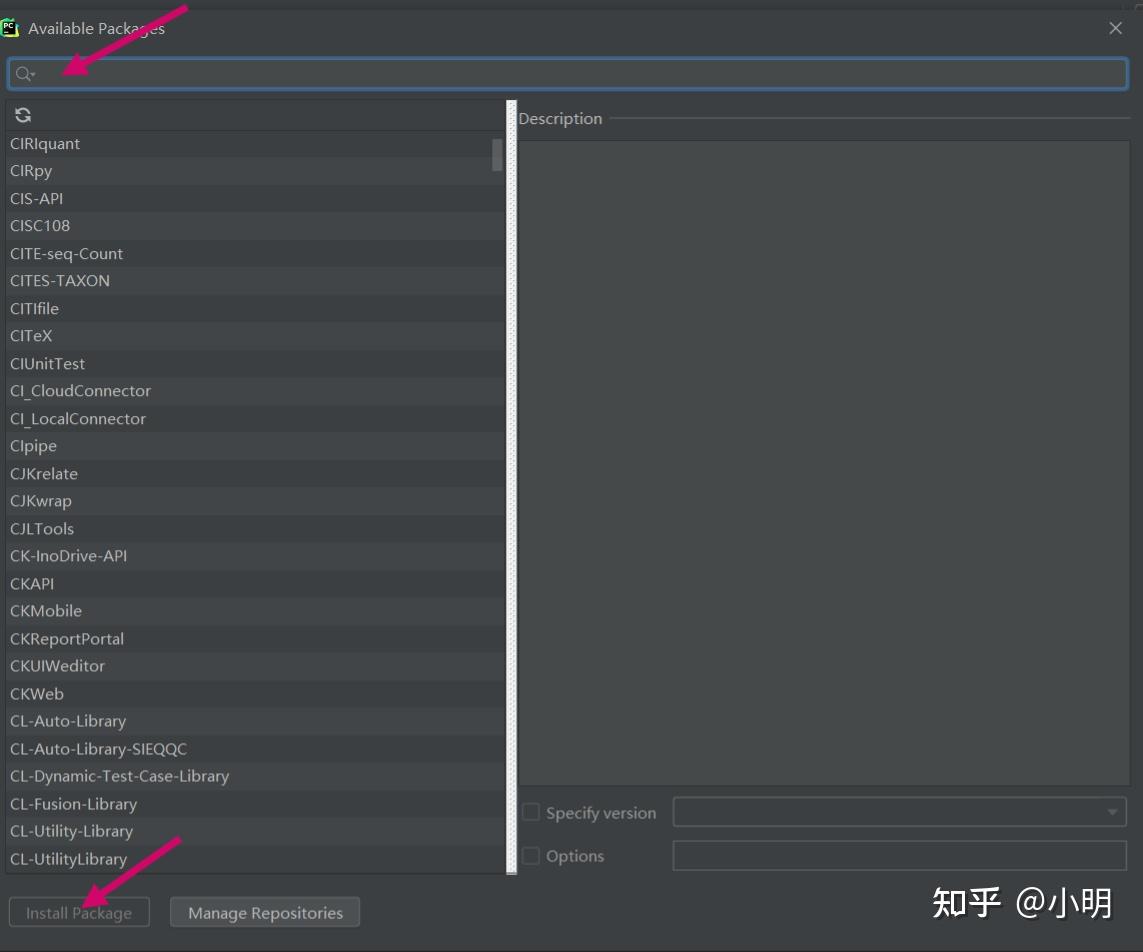Open the Specify version dropdown

coord(900,812)
